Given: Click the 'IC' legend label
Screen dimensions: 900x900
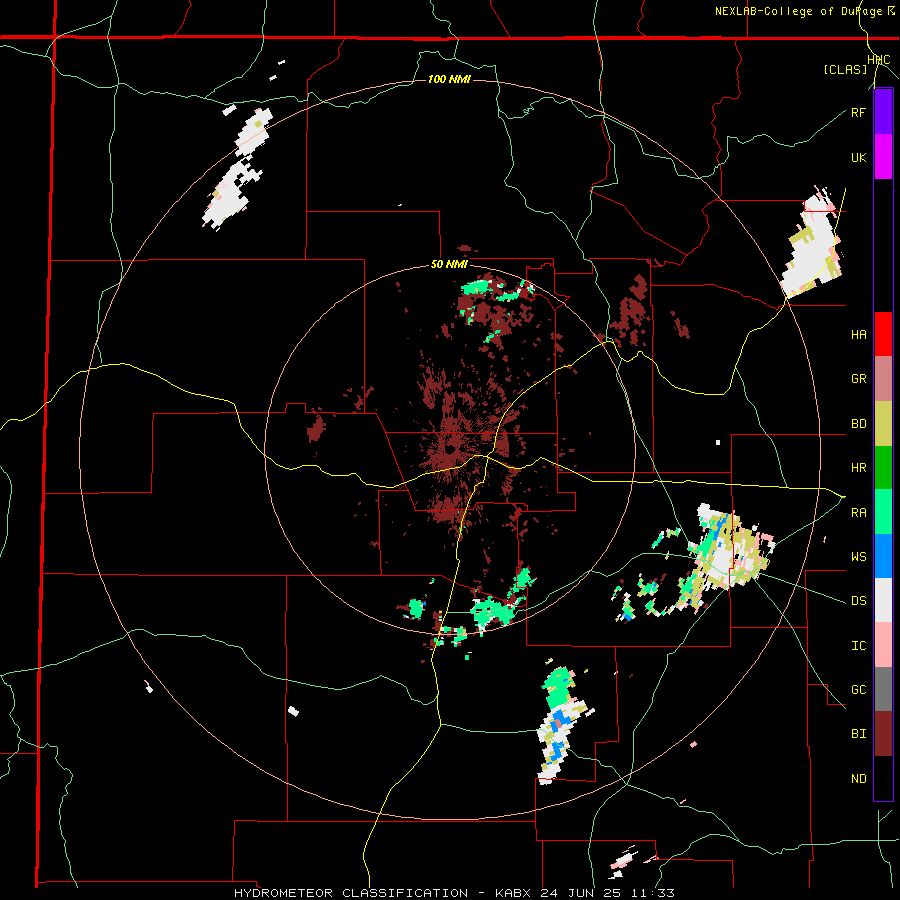Looking at the screenshot, I should click(858, 646).
